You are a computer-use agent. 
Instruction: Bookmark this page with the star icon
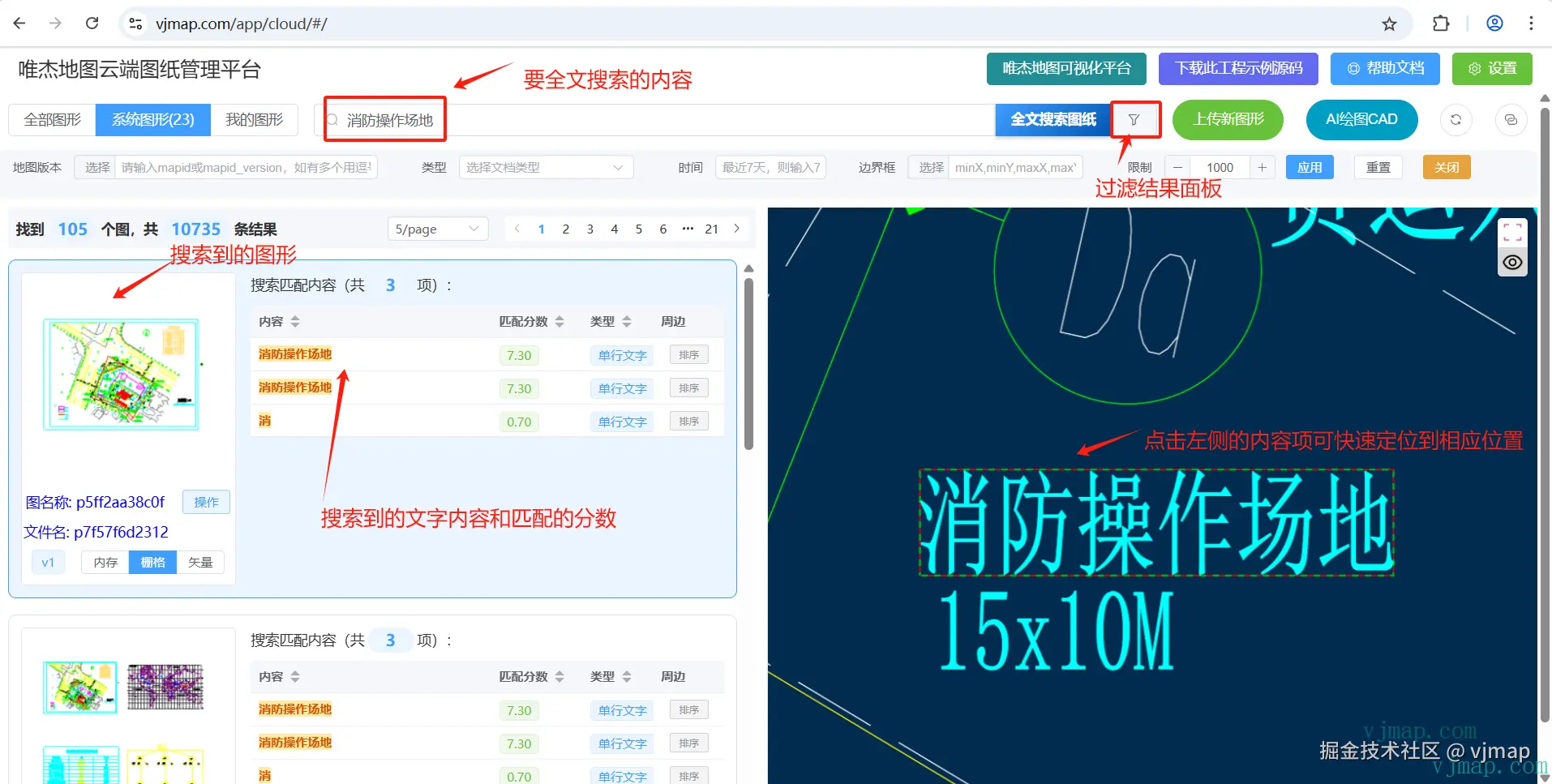(1389, 24)
